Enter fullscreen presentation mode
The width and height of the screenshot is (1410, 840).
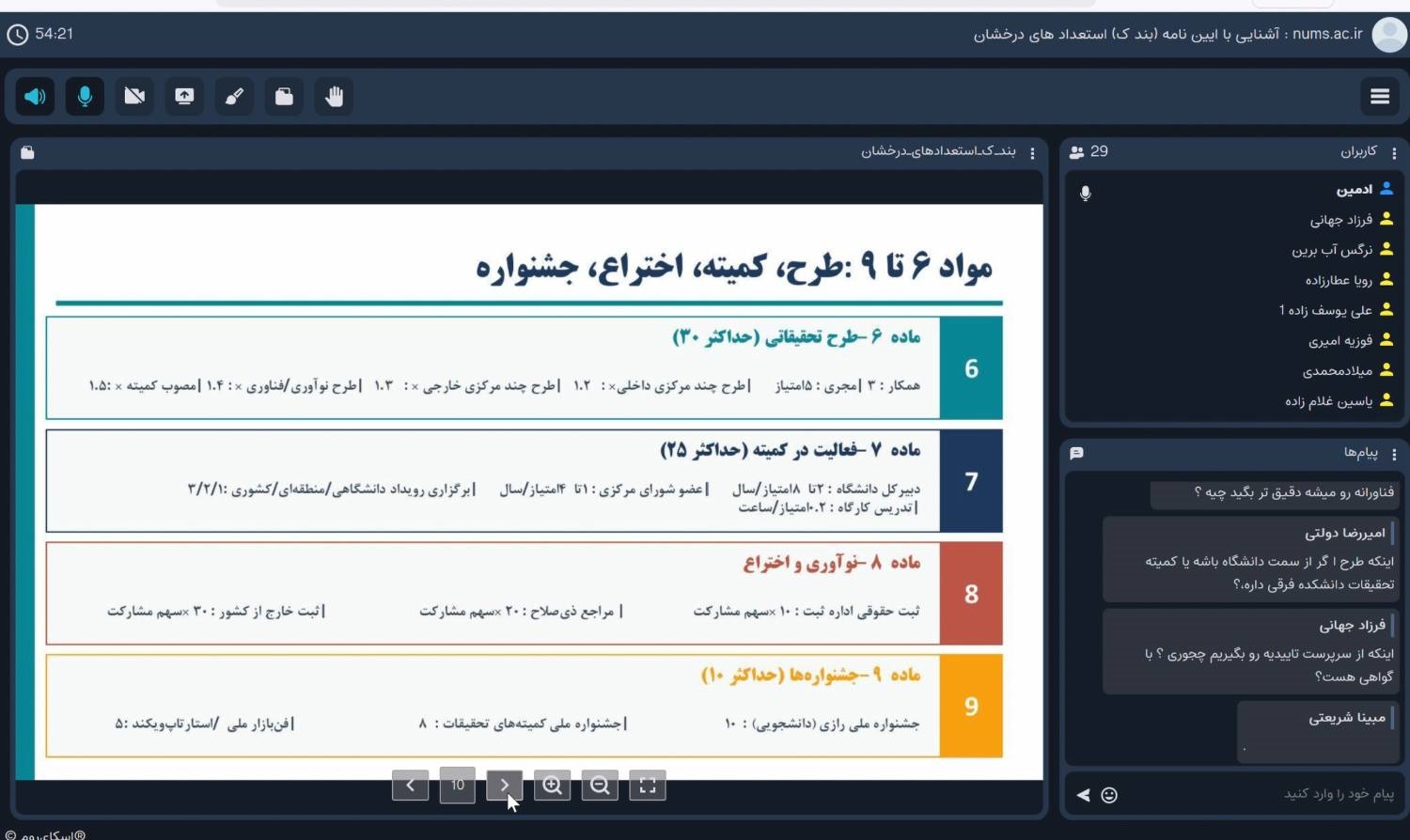648,785
